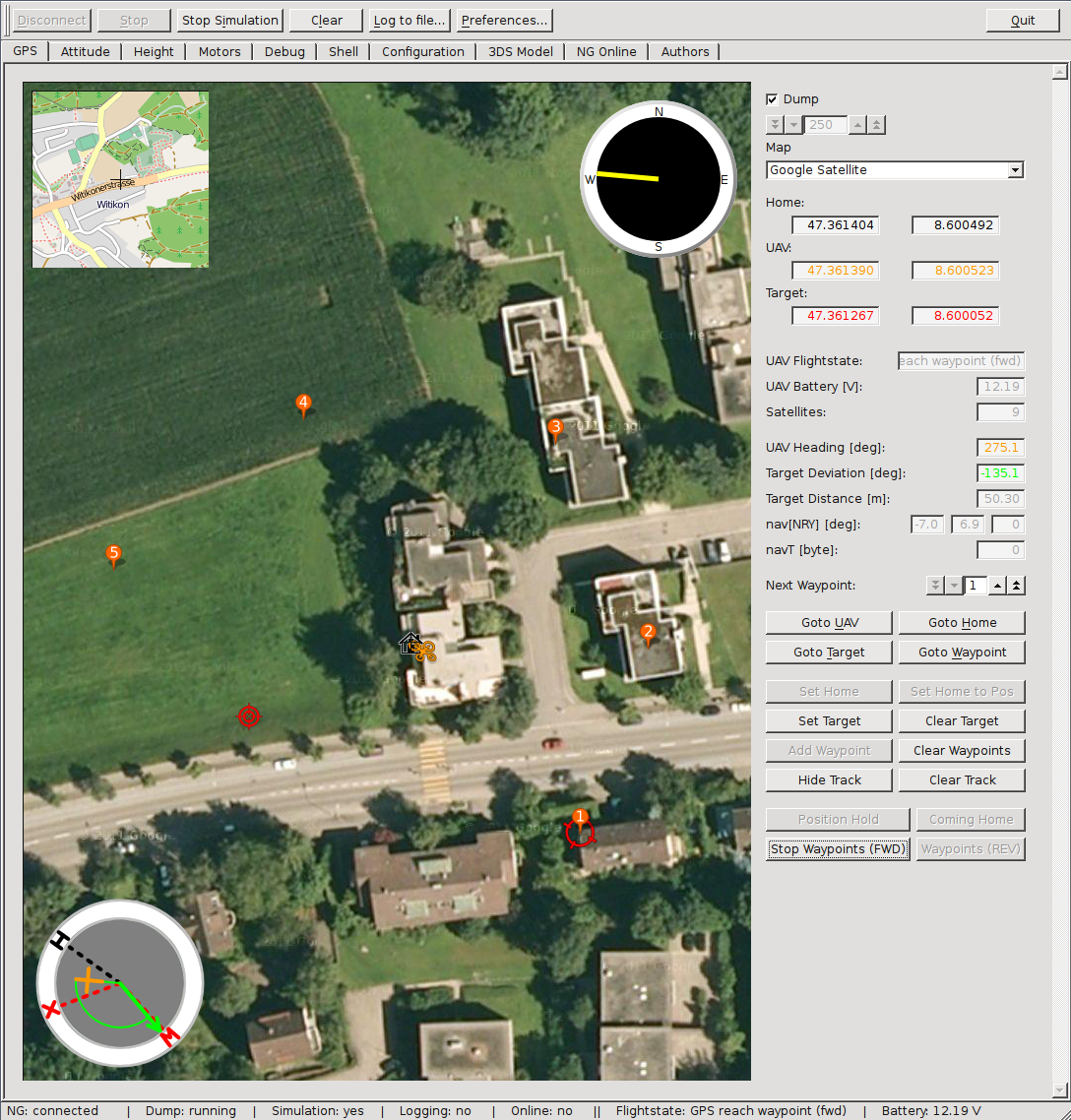1071x1120 pixels.
Task: Select waypoint marker 3 on the building
Action: pos(556,429)
